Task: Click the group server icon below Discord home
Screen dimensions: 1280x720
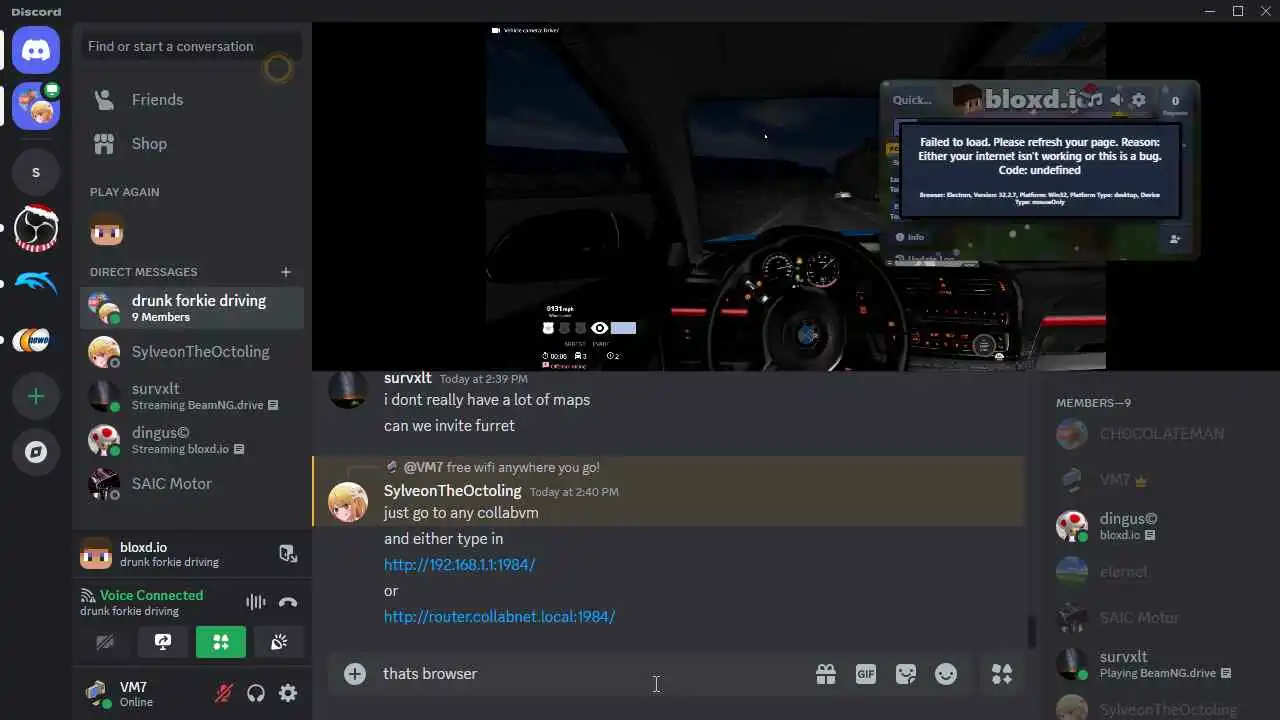Action: coord(36,106)
